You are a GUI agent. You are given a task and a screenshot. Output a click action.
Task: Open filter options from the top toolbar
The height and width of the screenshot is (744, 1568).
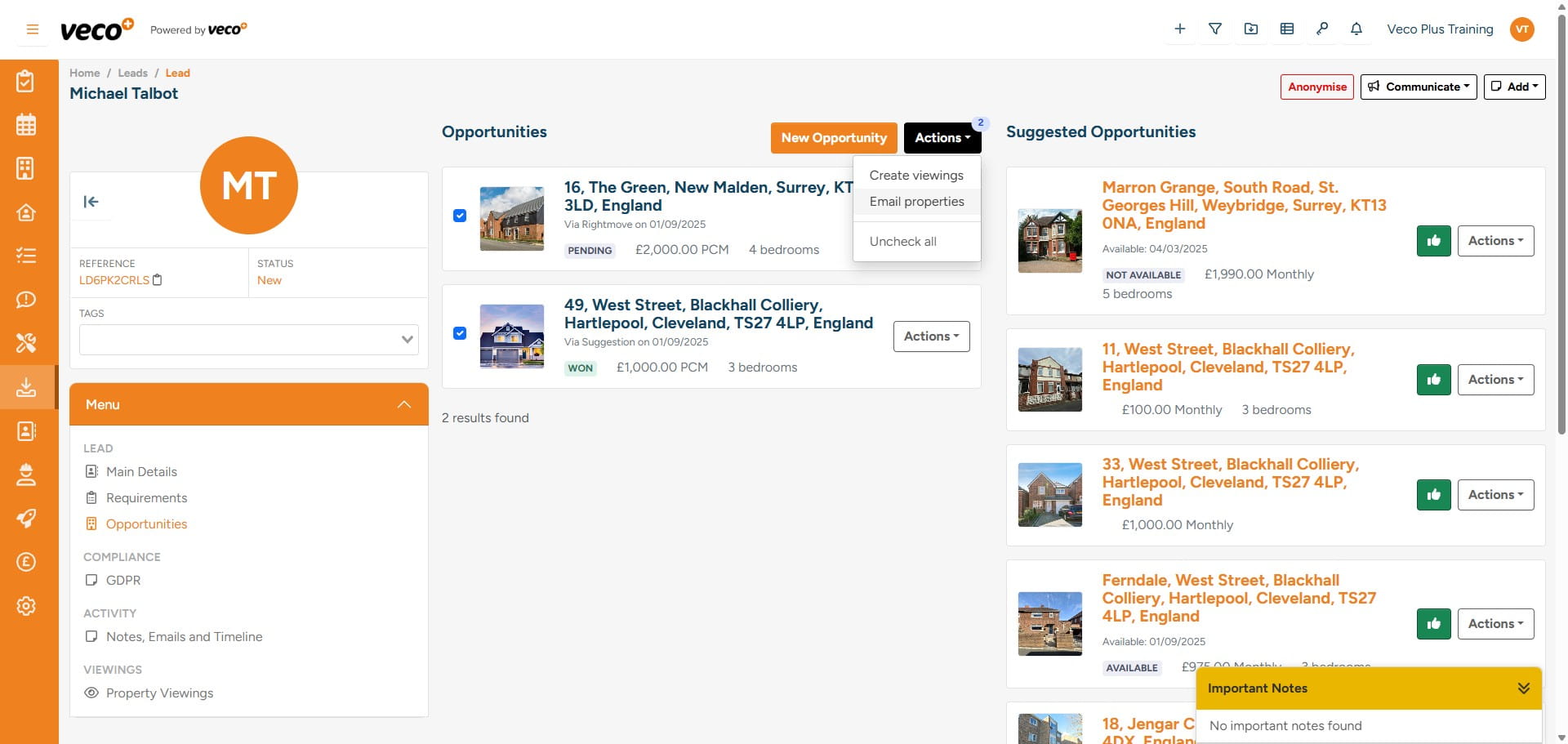coord(1215,29)
